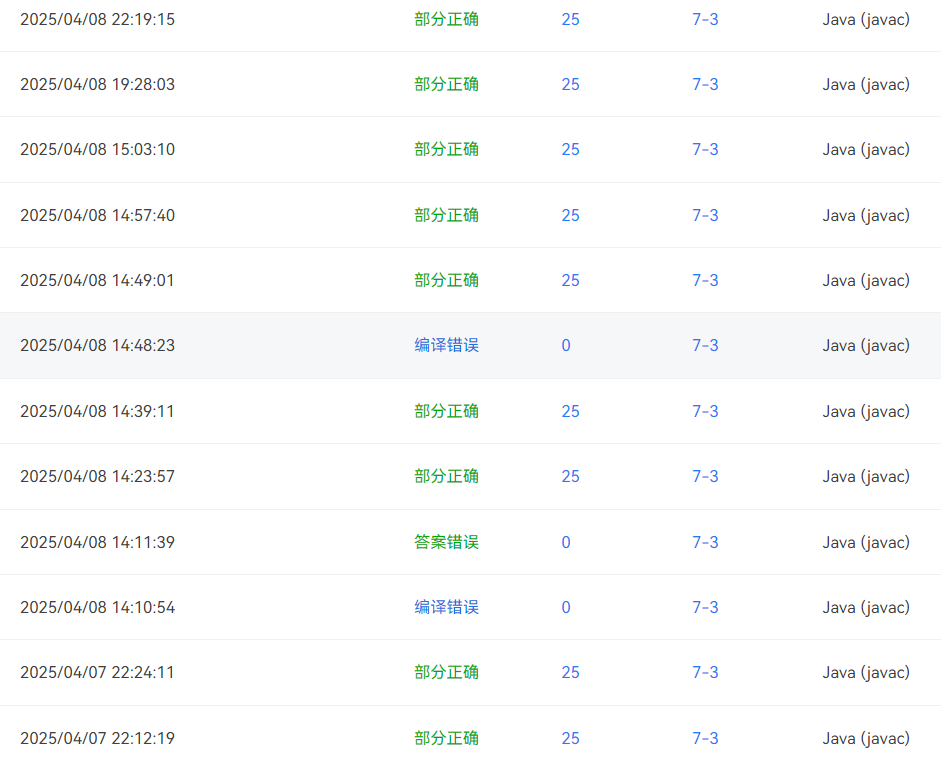Viewport: 941px width, 761px height.
Task: Click score 25 in the 15:03:10 row
Action: 571,149
